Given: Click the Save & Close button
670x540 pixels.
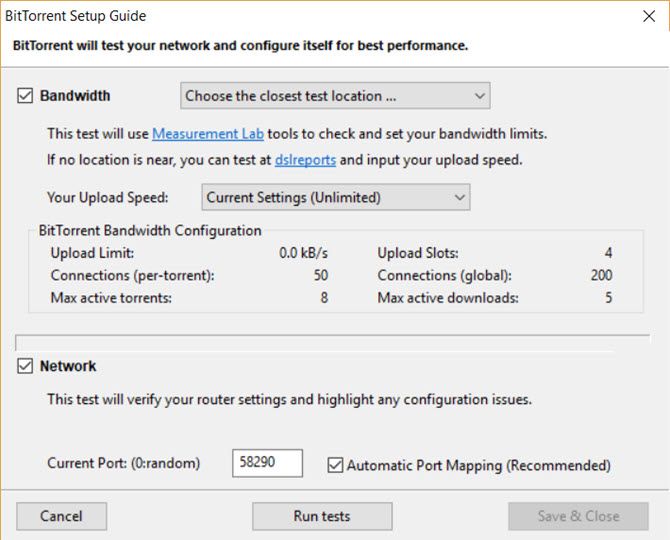Looking at the screenshot, I should (578, 516).
